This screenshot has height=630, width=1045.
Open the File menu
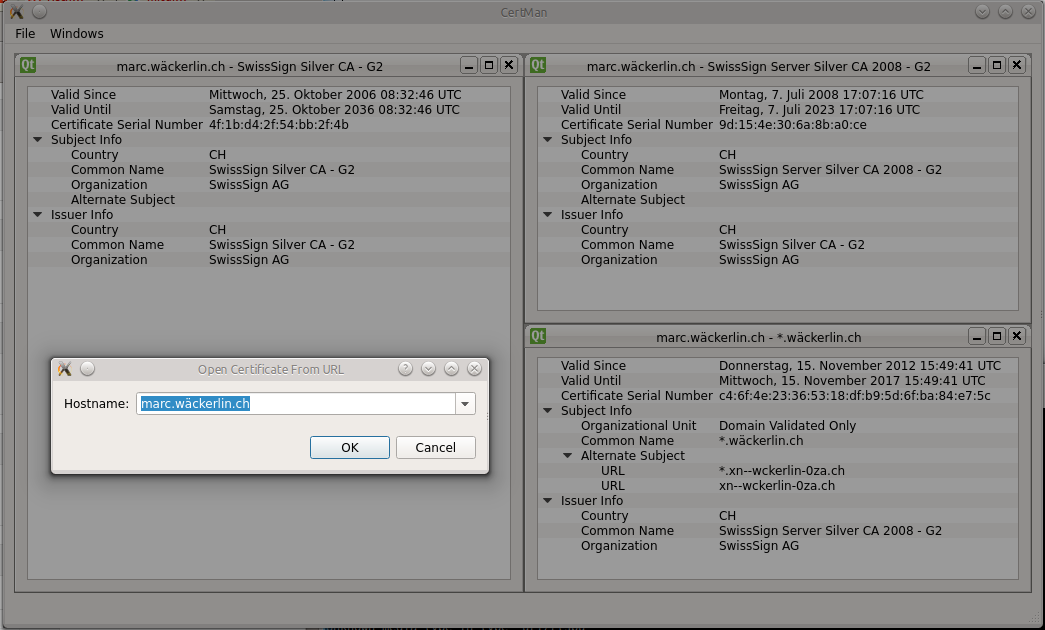(25, 33)
